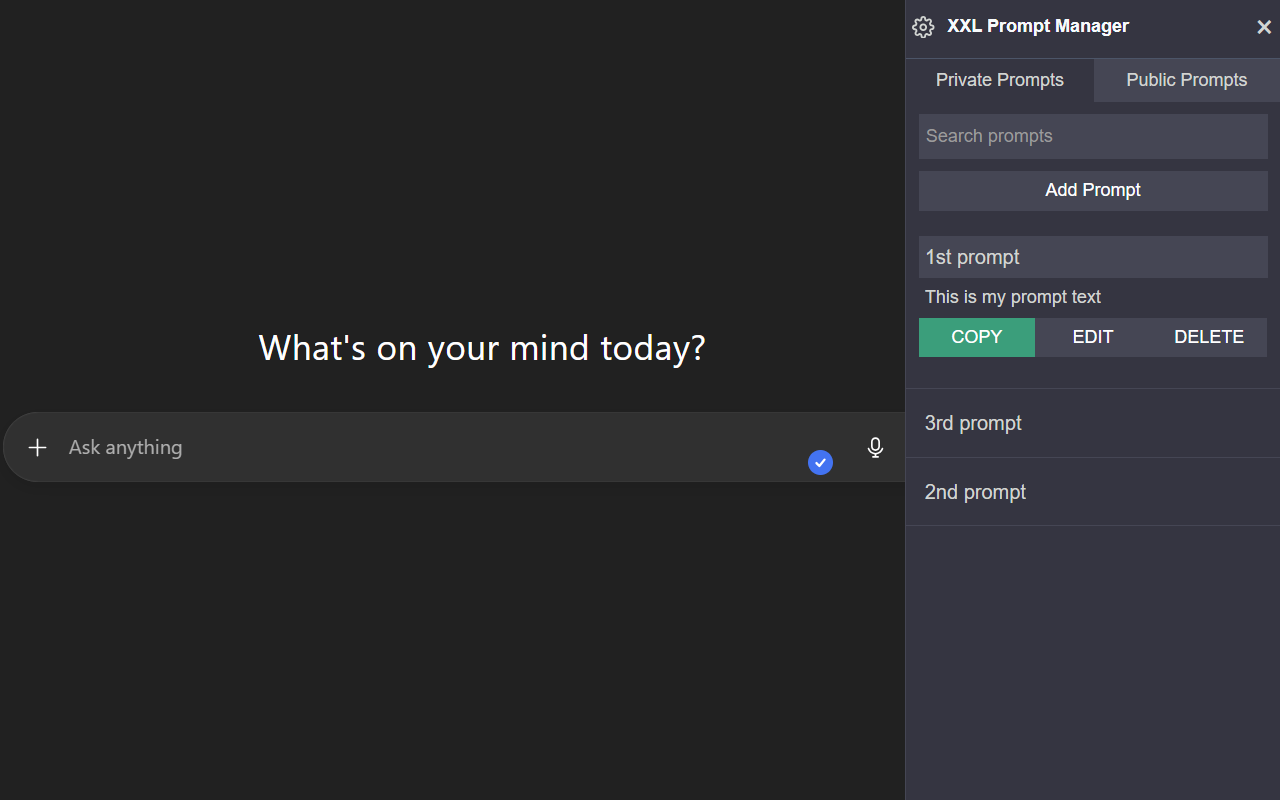
Task: Click the Add Prompt button
Action: 1092,190
